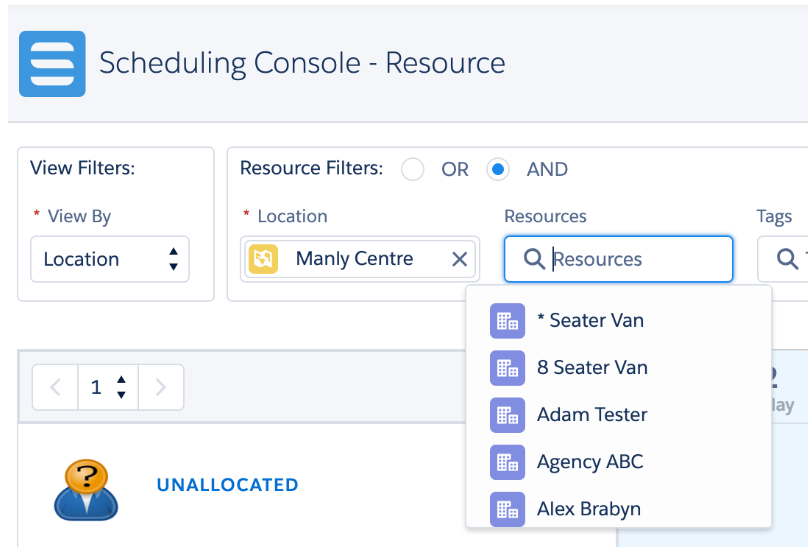Click the icon next to Adam Tester
808x557 pixels.
(507, 415)
